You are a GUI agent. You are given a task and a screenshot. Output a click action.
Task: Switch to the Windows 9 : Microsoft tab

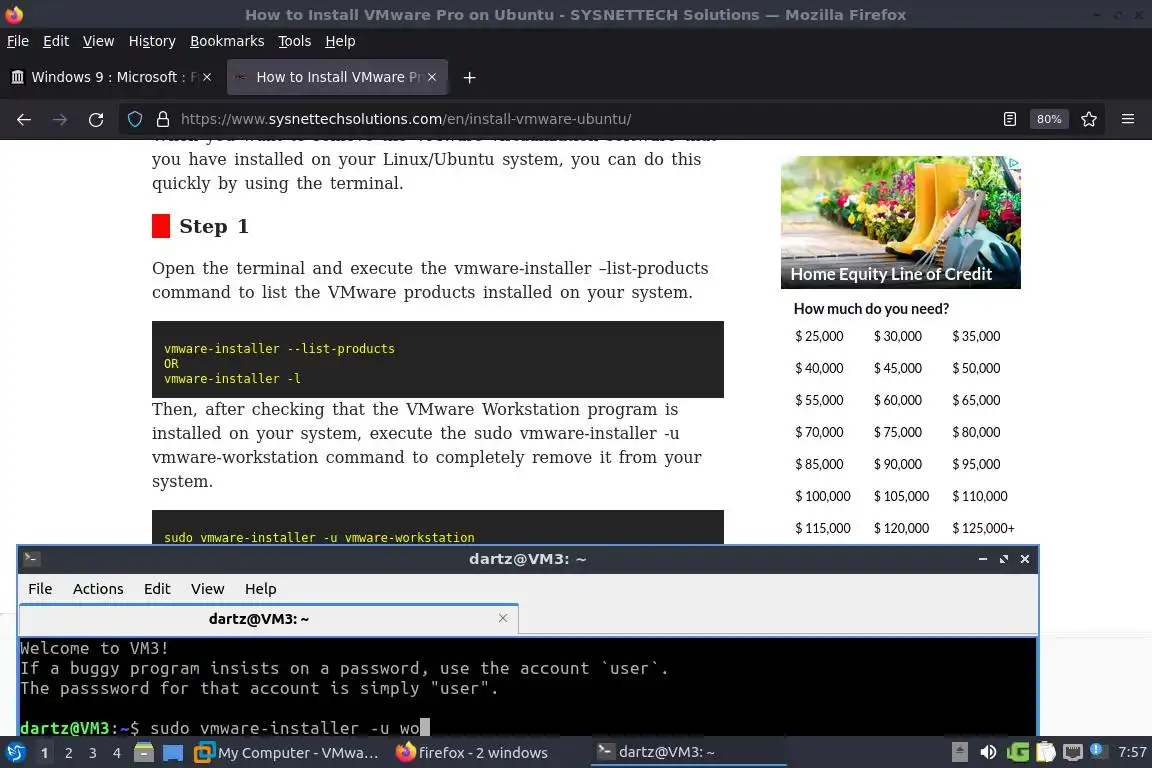[x=110, y=77]
